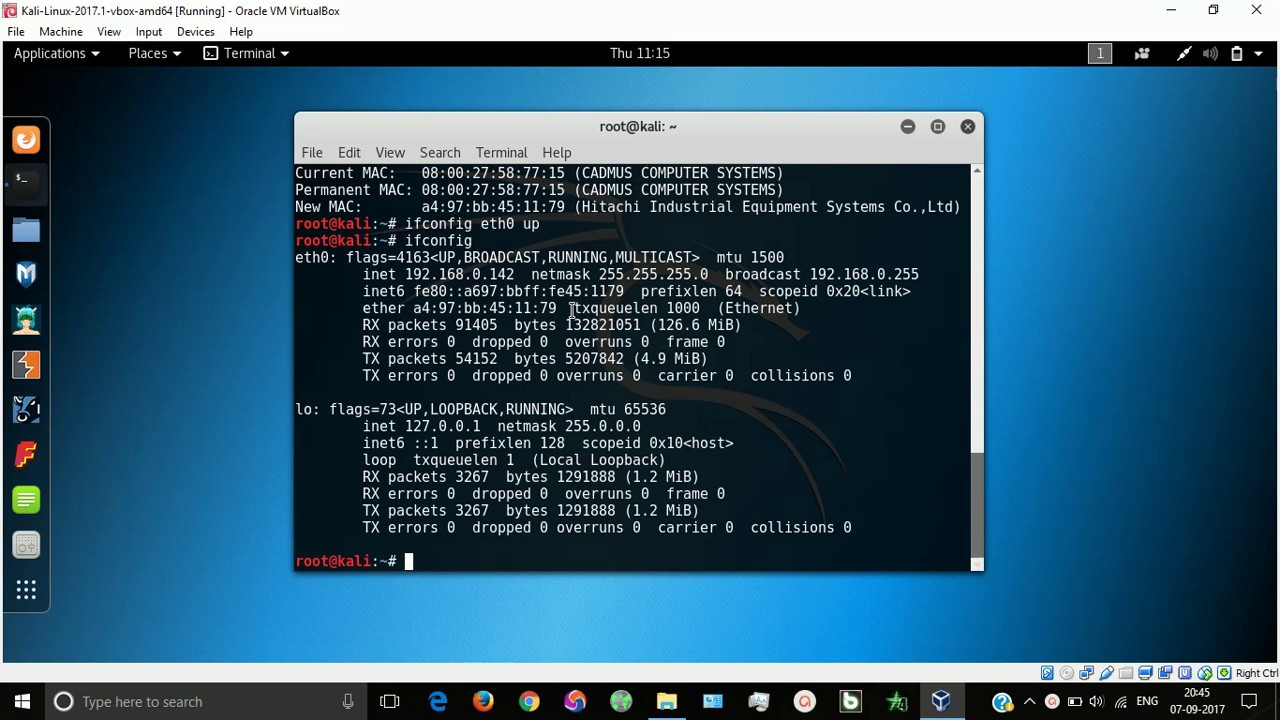Expand the Applications menu
Screen dimensions: 1280x720
click(56, 53)
